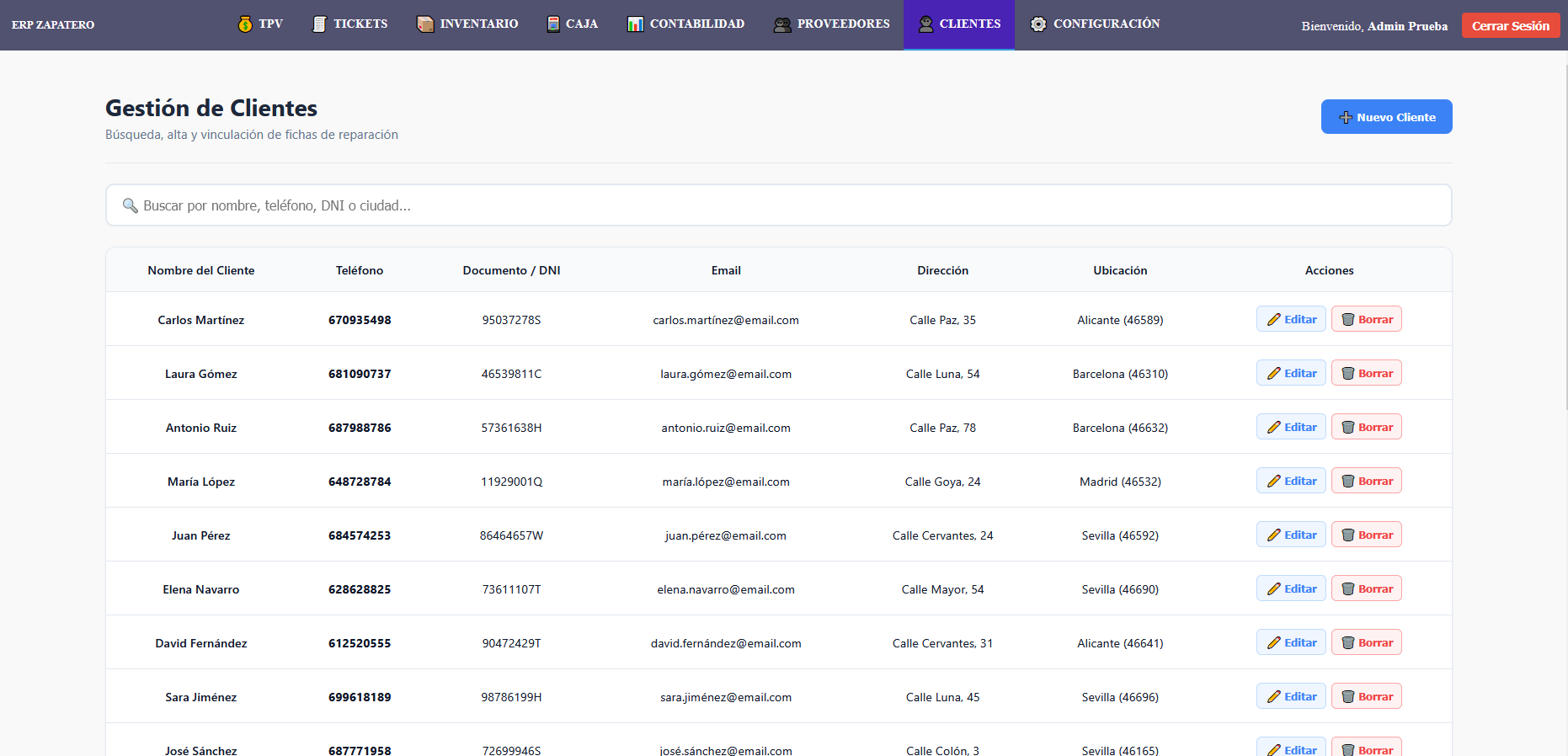The image size is (1568, 756).
Task: Click pencil icon in María López row
Action: point(1274,481)
